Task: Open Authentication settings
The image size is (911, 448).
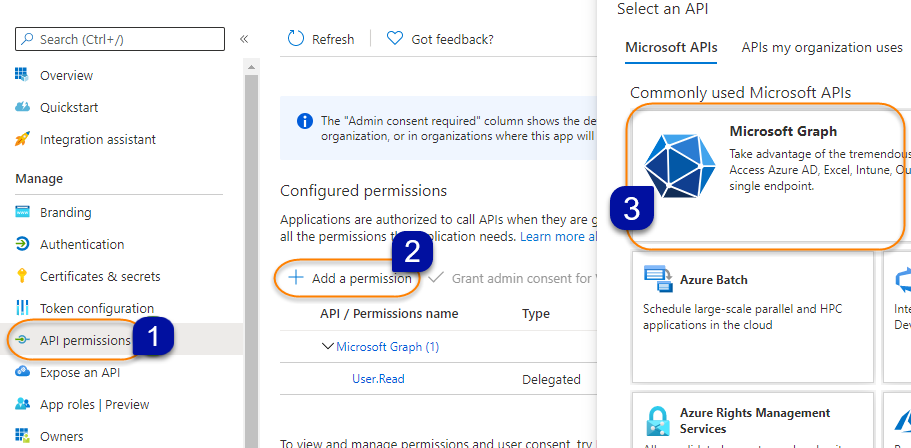Action: (x=82, y=244)
